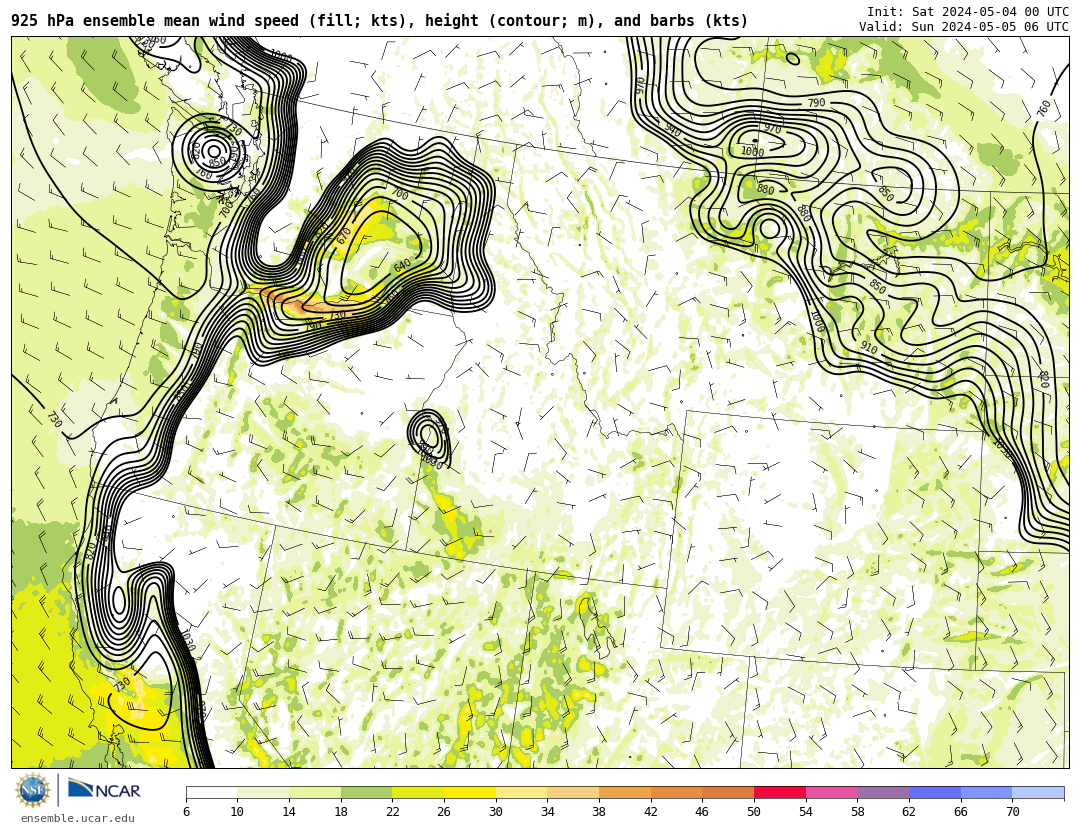Pick the 18–22 kts green colorbar segment
Viewport: 1080px width, 831px height.
[x=366, y=792]
